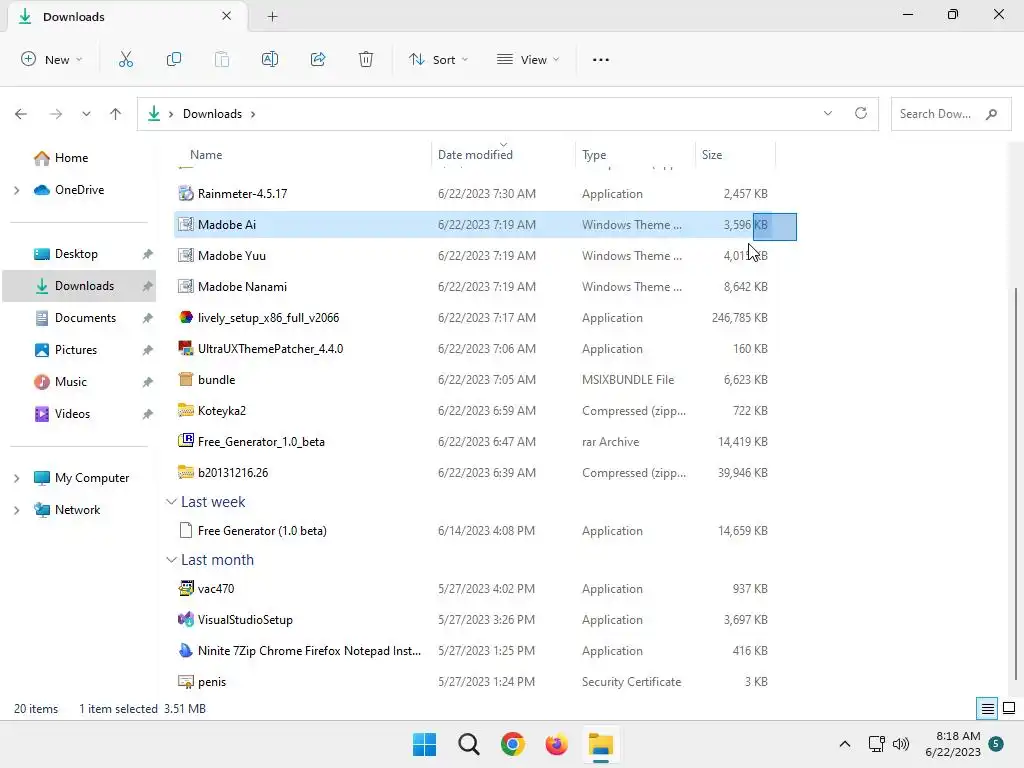
Task: Show hidden tray icons chevron
Action: pyautogui.click(x=844, y=744)
